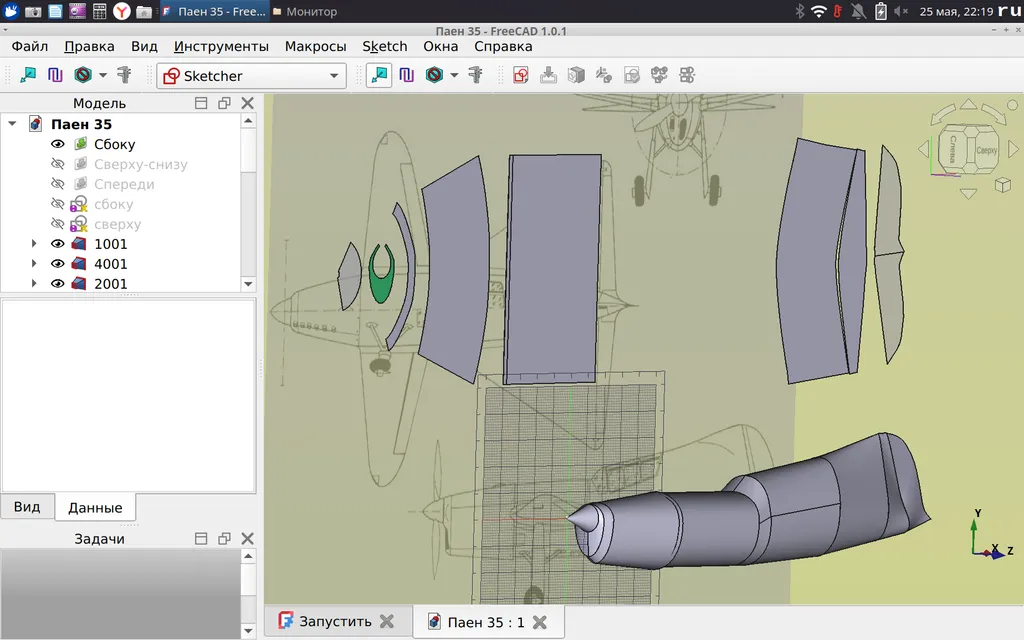Screen dimensions: 1024x640
Task: Click the Wi-Fi icon in system tray
Action: coord(819,12)
